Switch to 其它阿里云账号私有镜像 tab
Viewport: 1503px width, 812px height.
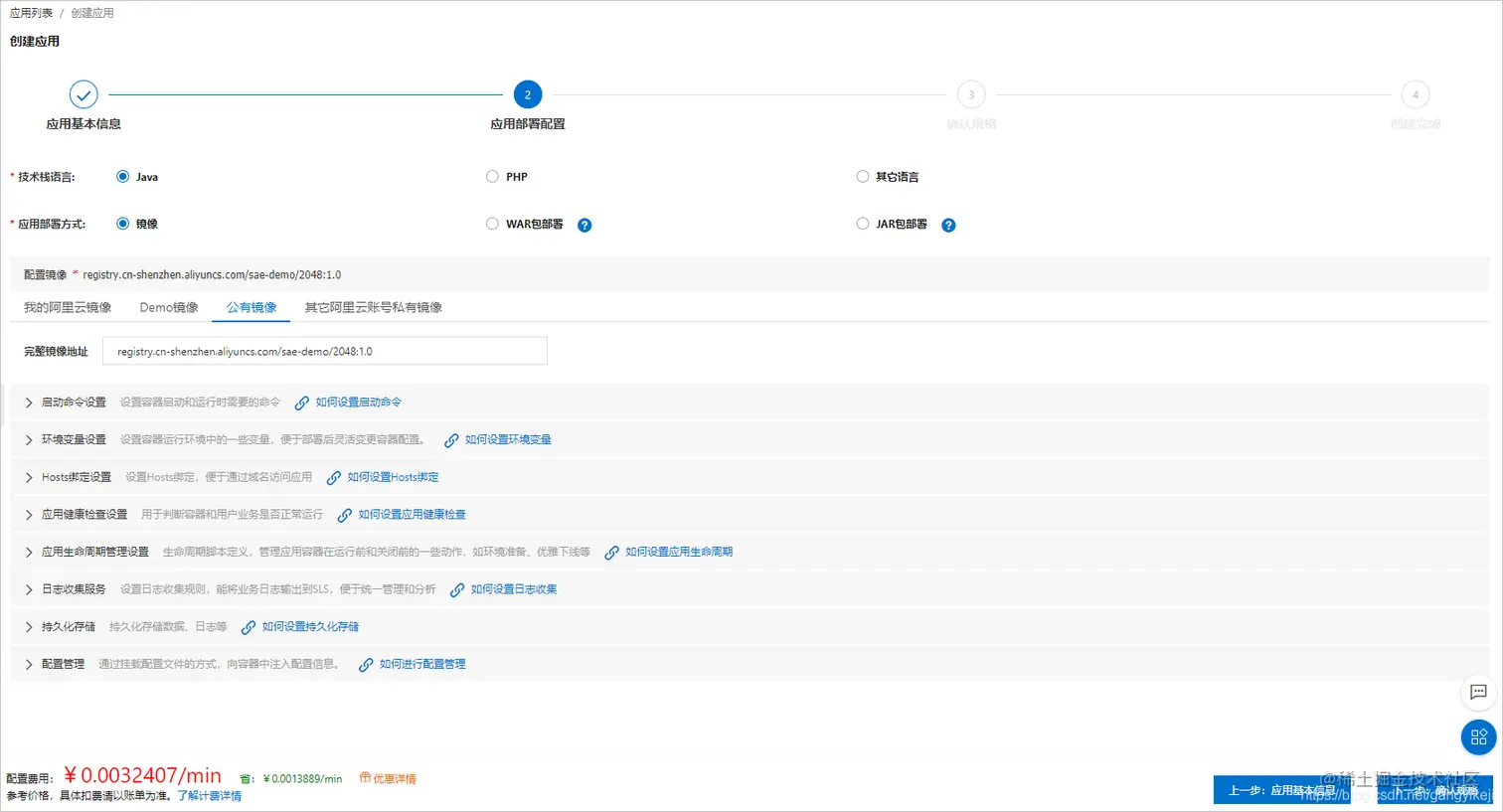click(374, 307)
